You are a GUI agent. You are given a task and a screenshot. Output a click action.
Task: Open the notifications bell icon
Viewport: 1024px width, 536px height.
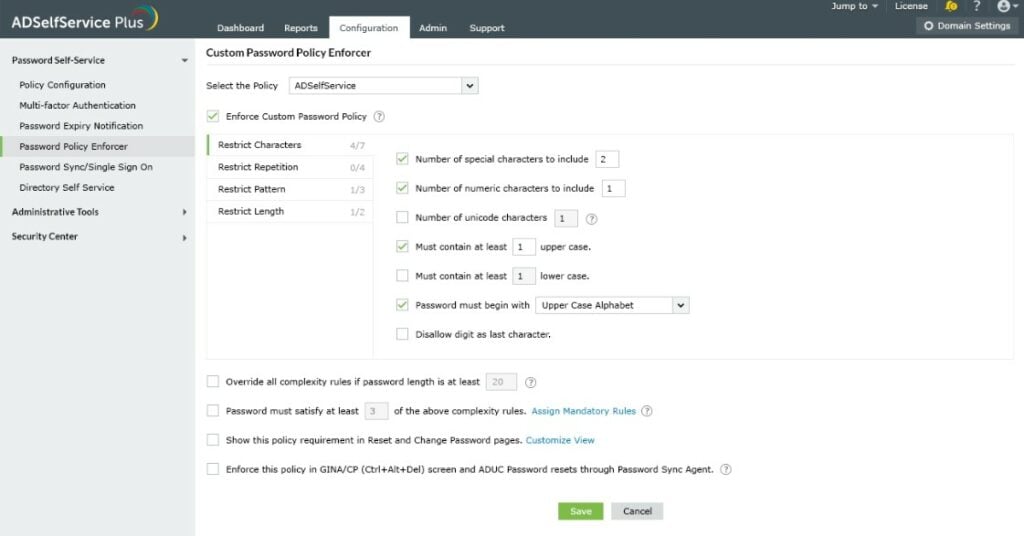point(951,7)
